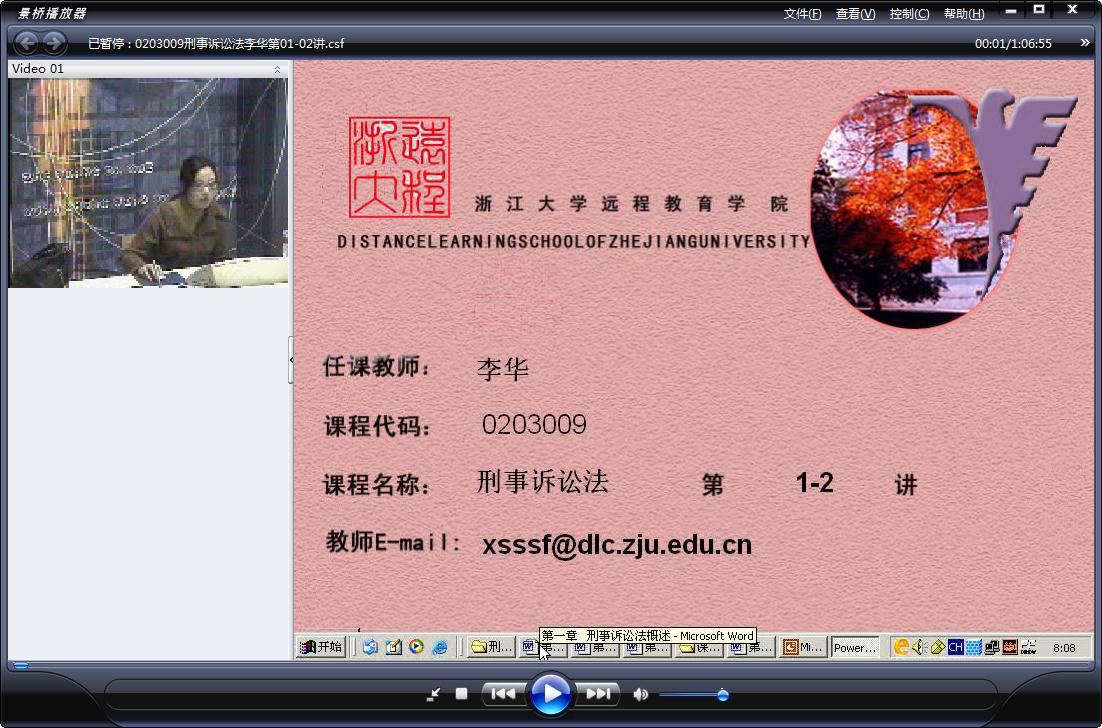Open the 文件(F) menu

click(802, 14)
